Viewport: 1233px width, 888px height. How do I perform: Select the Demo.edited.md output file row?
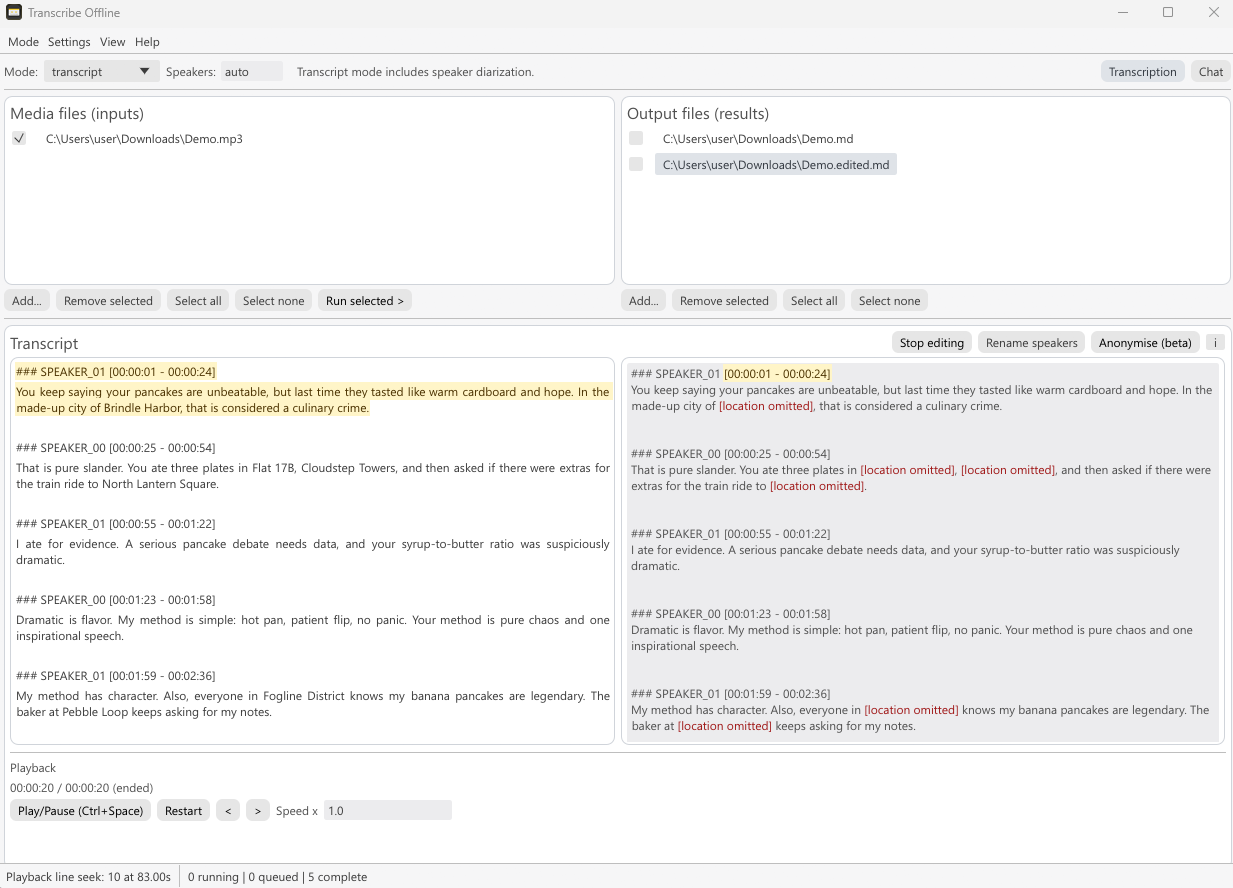[776, 165]
